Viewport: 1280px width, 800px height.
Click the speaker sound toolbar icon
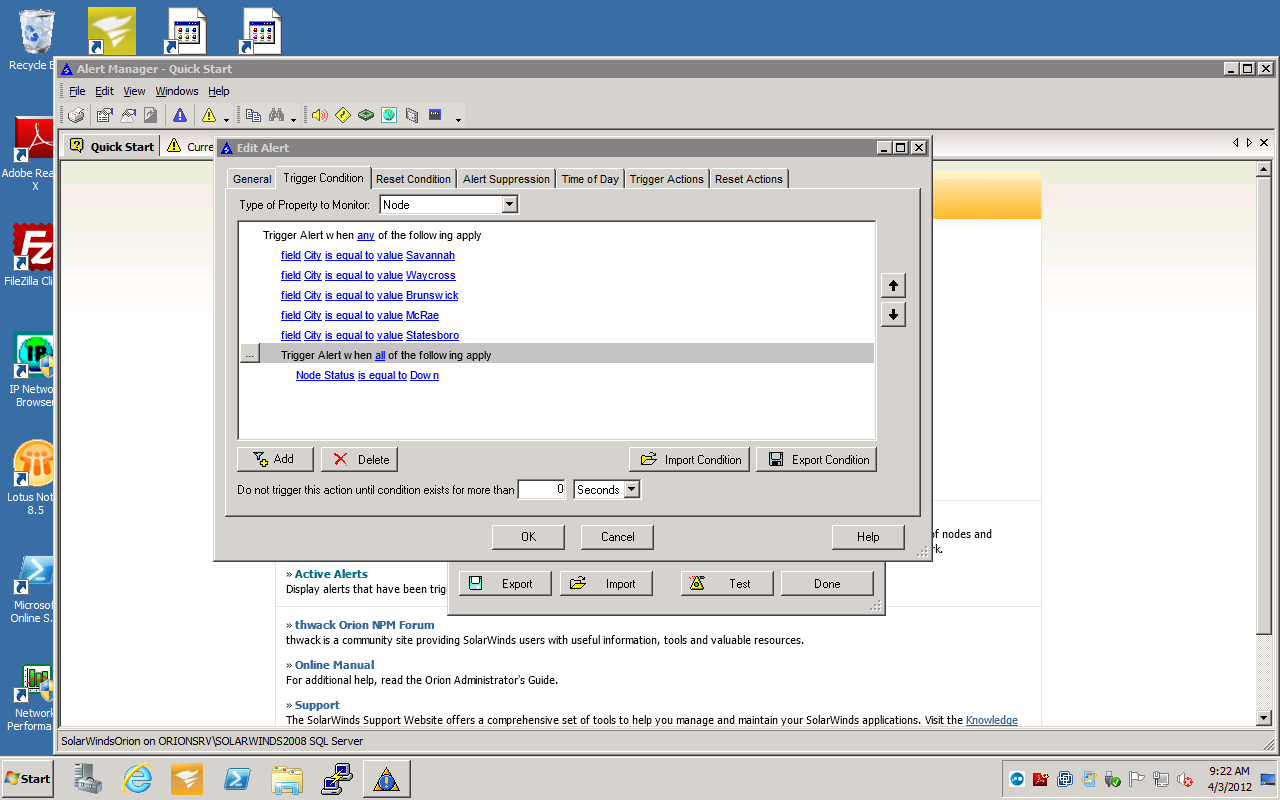point(319,115)
